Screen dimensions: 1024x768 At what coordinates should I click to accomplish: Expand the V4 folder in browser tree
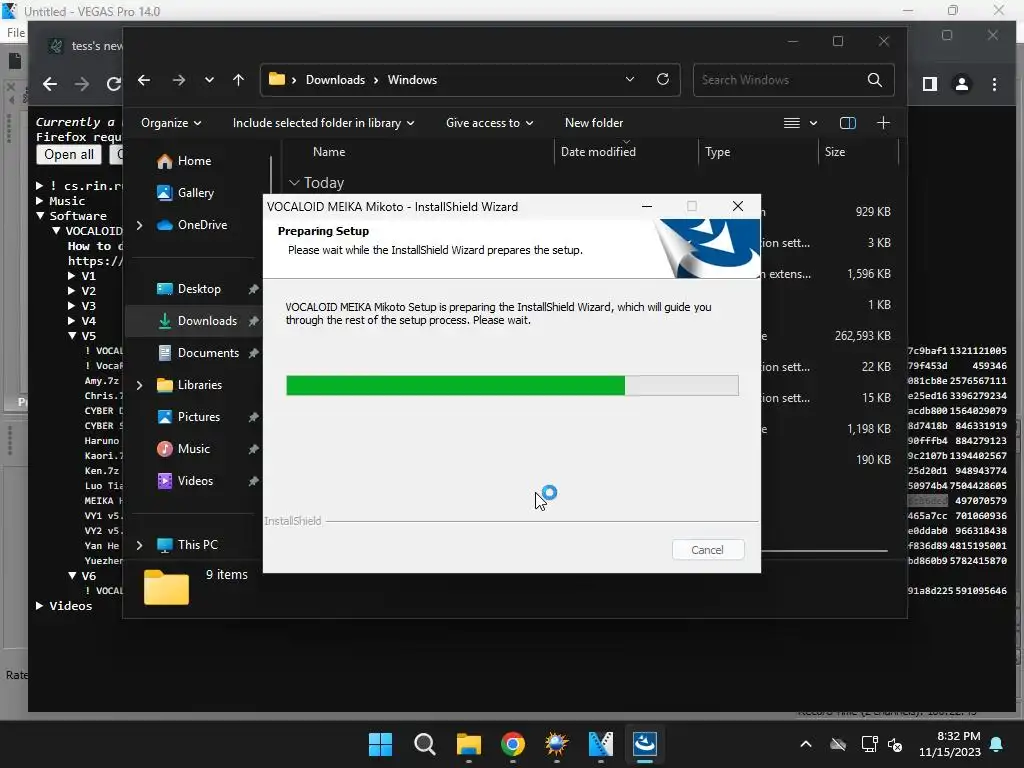click(x=71, y=321)
